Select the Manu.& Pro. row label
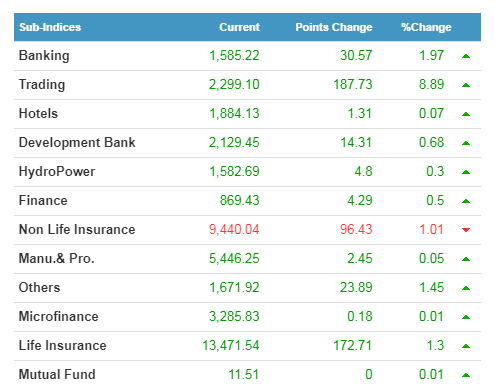 tap(56, 258)
